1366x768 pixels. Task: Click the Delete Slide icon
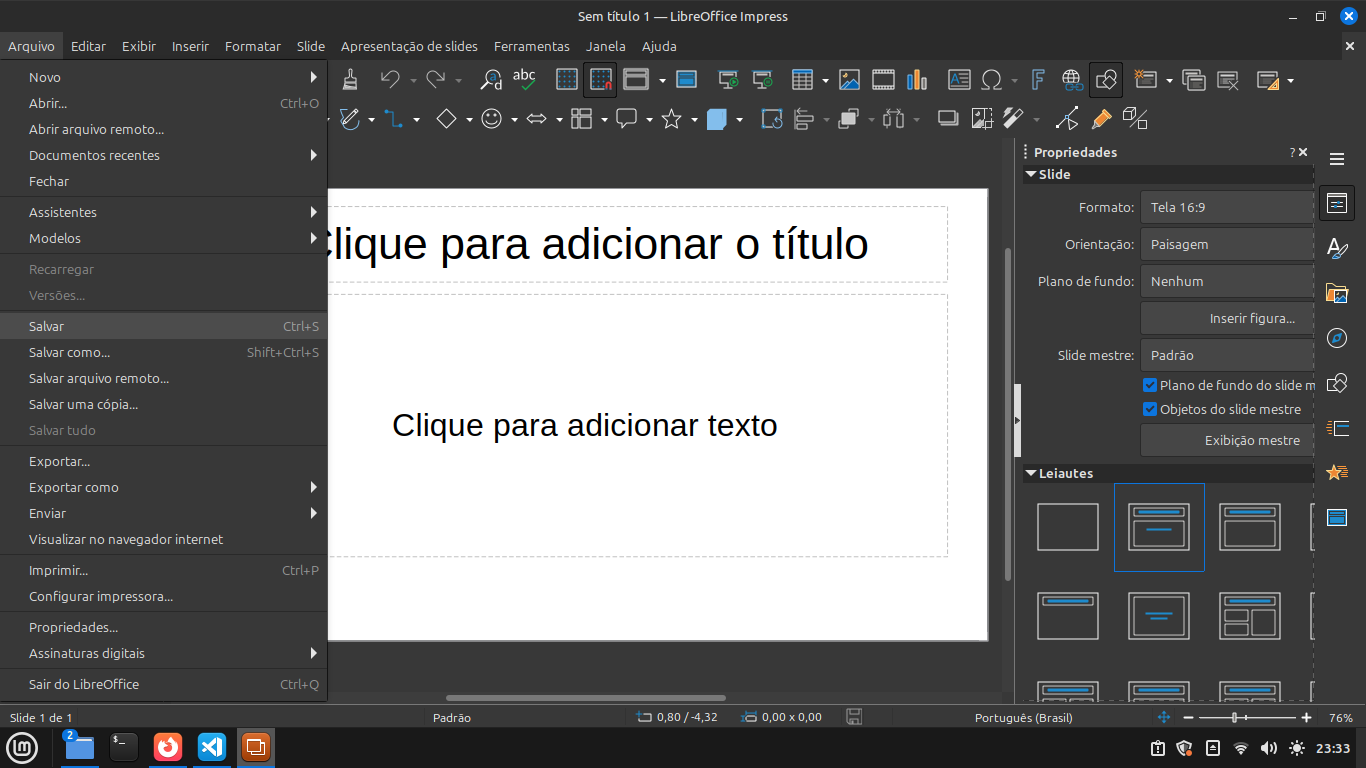pyautogui.click(x=1228, y=79)
